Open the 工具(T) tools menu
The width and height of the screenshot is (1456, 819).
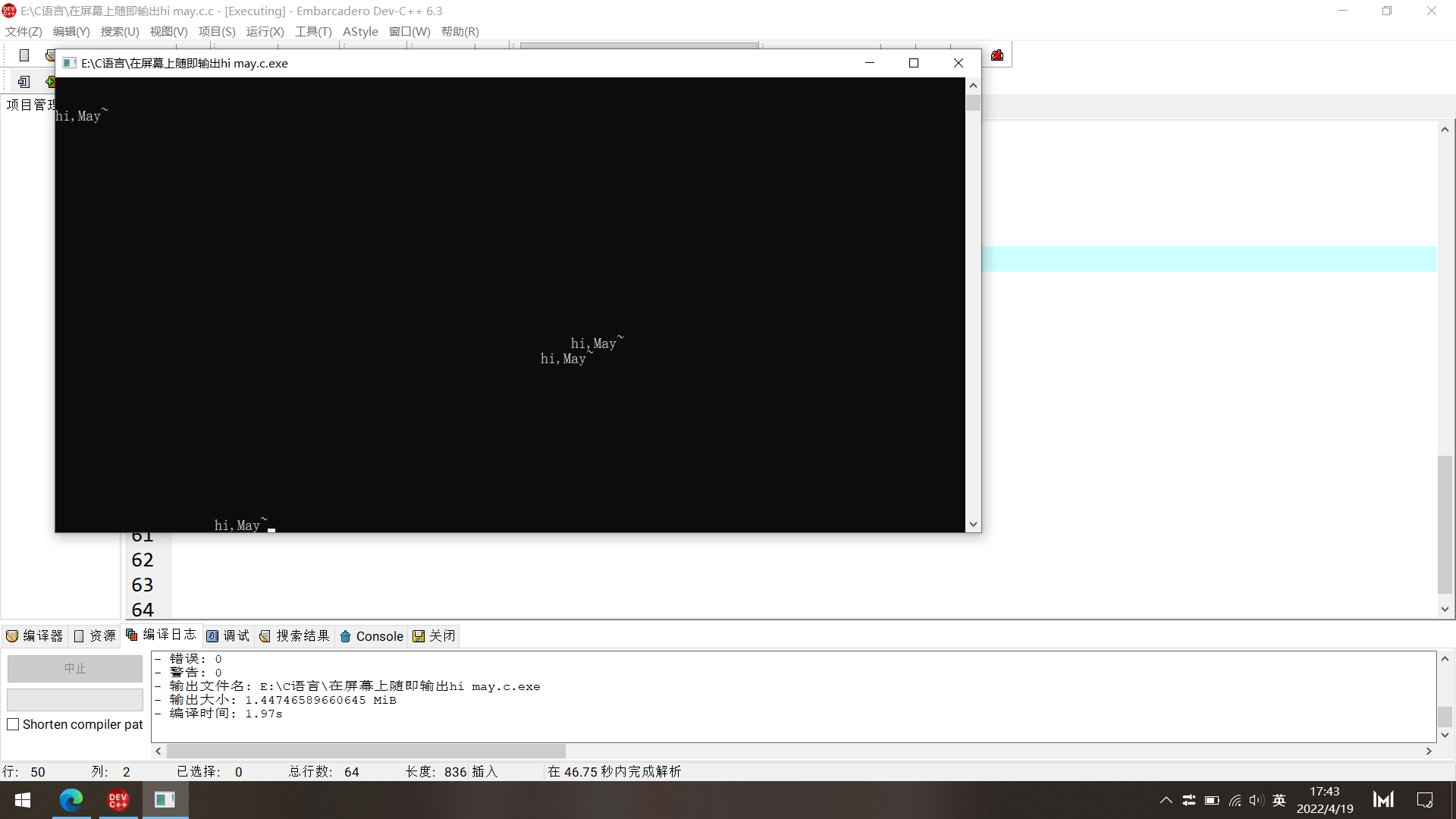click(x=313, y=32)
